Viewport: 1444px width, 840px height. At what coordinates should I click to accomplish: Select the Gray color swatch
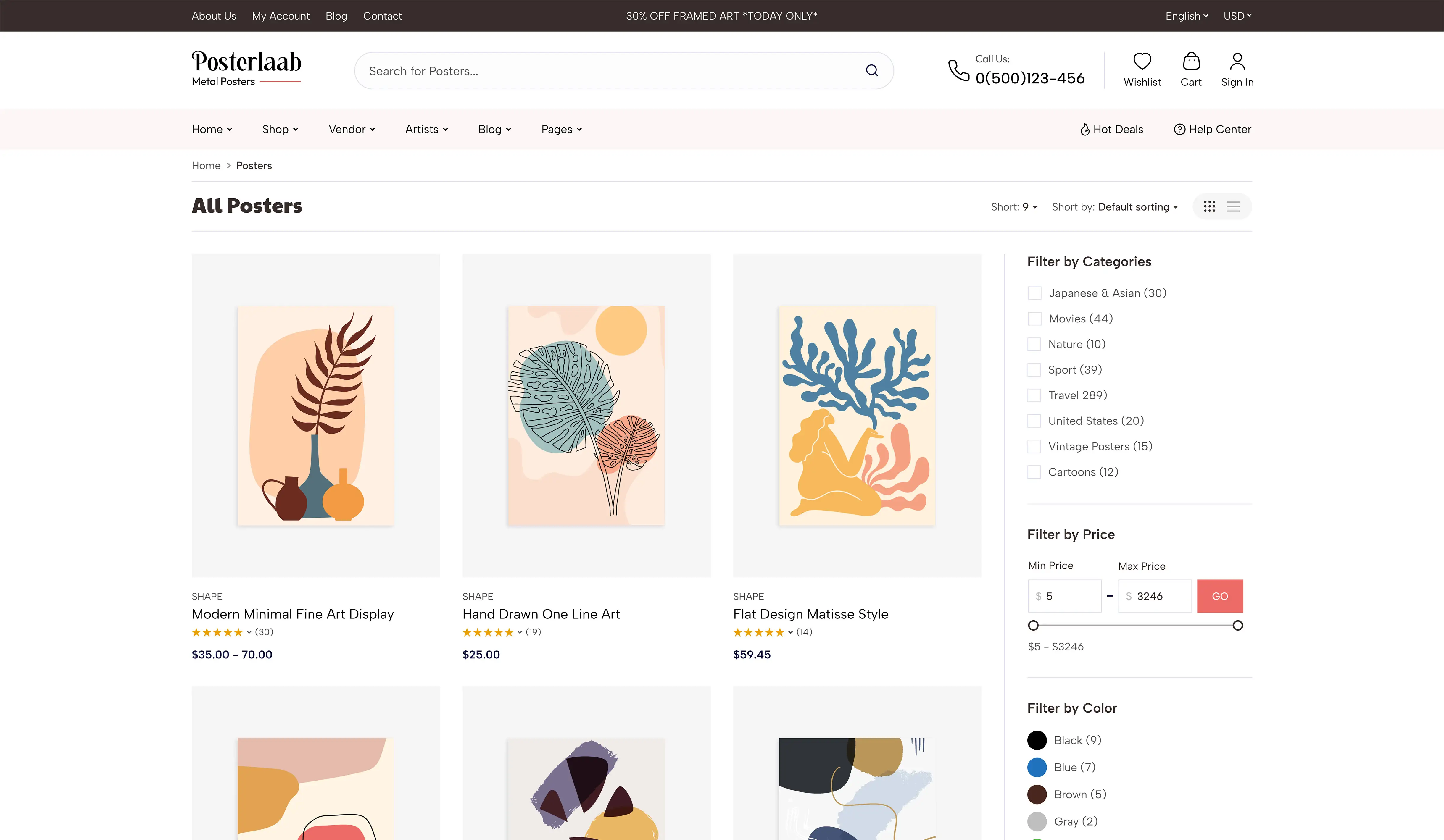tap(1037, 821)
